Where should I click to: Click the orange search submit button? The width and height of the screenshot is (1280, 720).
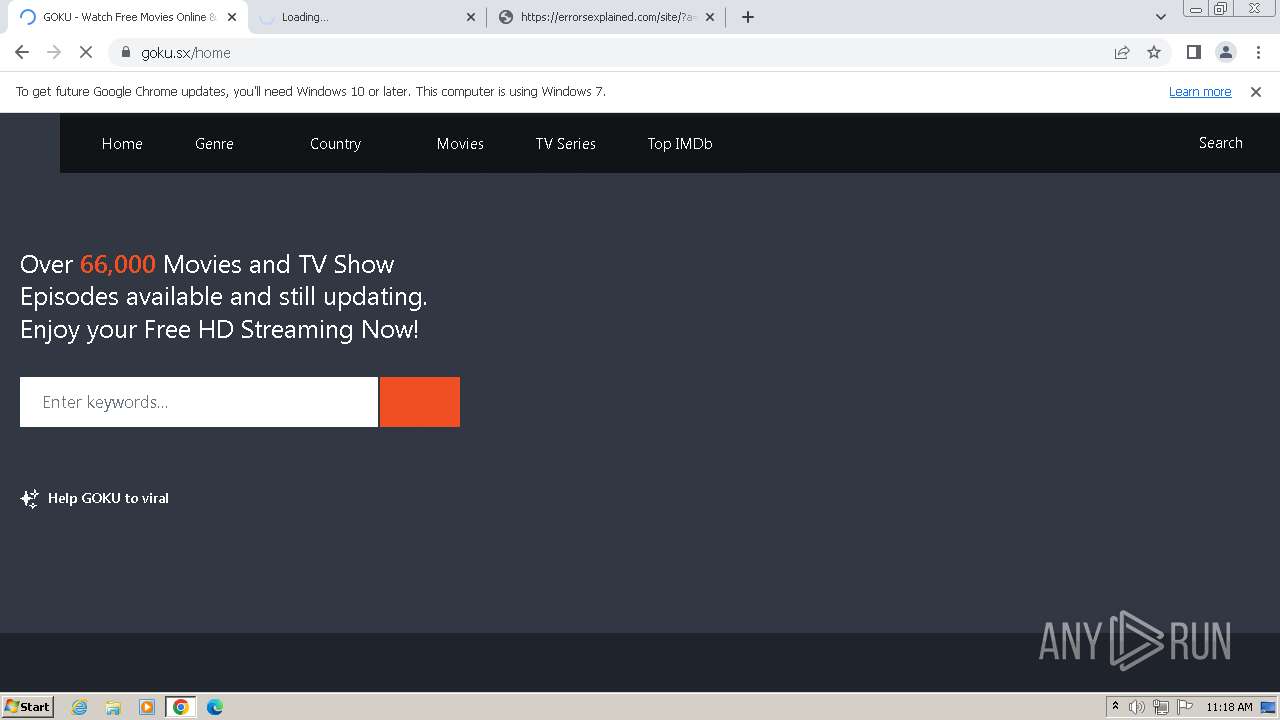[420, 402]
